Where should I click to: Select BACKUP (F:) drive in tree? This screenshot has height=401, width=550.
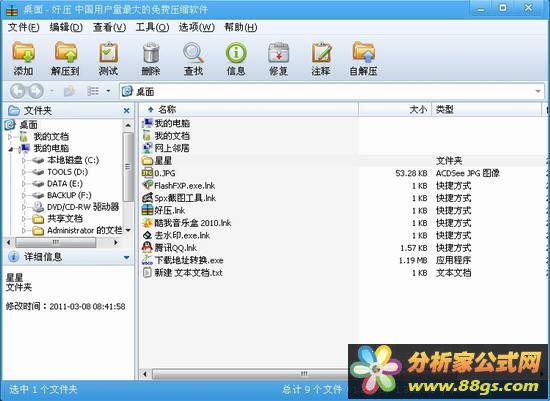click(x=69, y=195)
